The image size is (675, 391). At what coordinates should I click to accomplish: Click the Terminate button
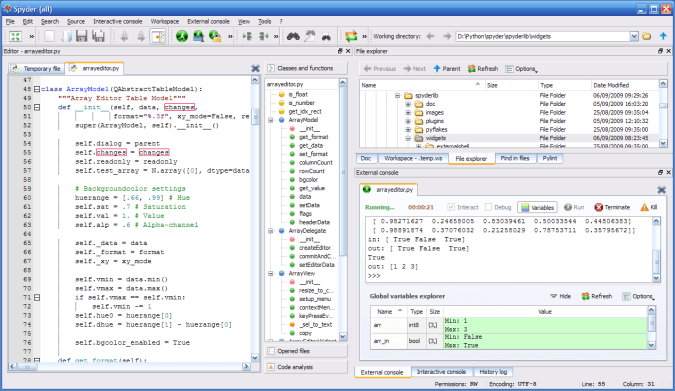point(612,207)
